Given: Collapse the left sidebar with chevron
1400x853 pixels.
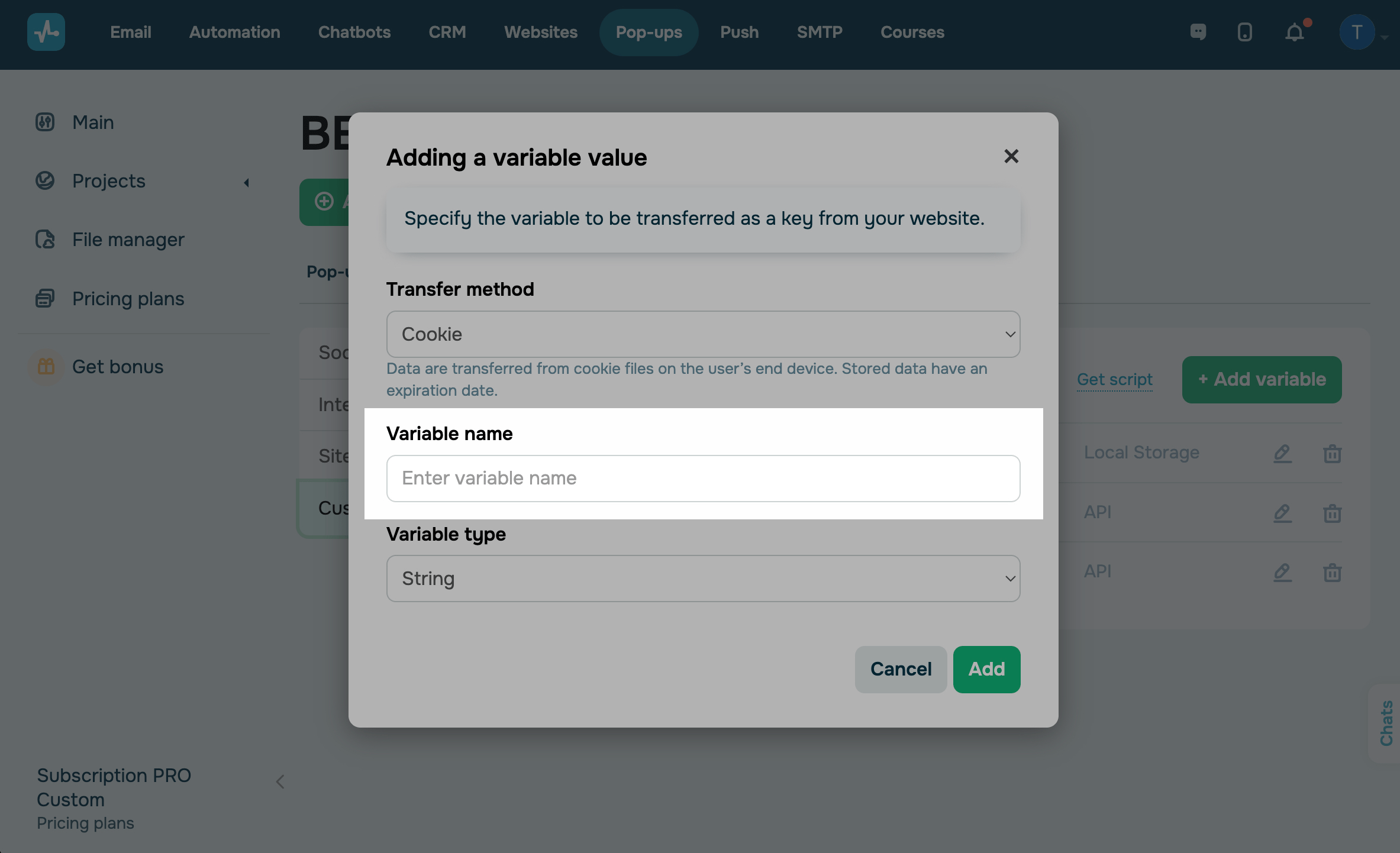Looking at the screenshot, I should pos(280,781).
